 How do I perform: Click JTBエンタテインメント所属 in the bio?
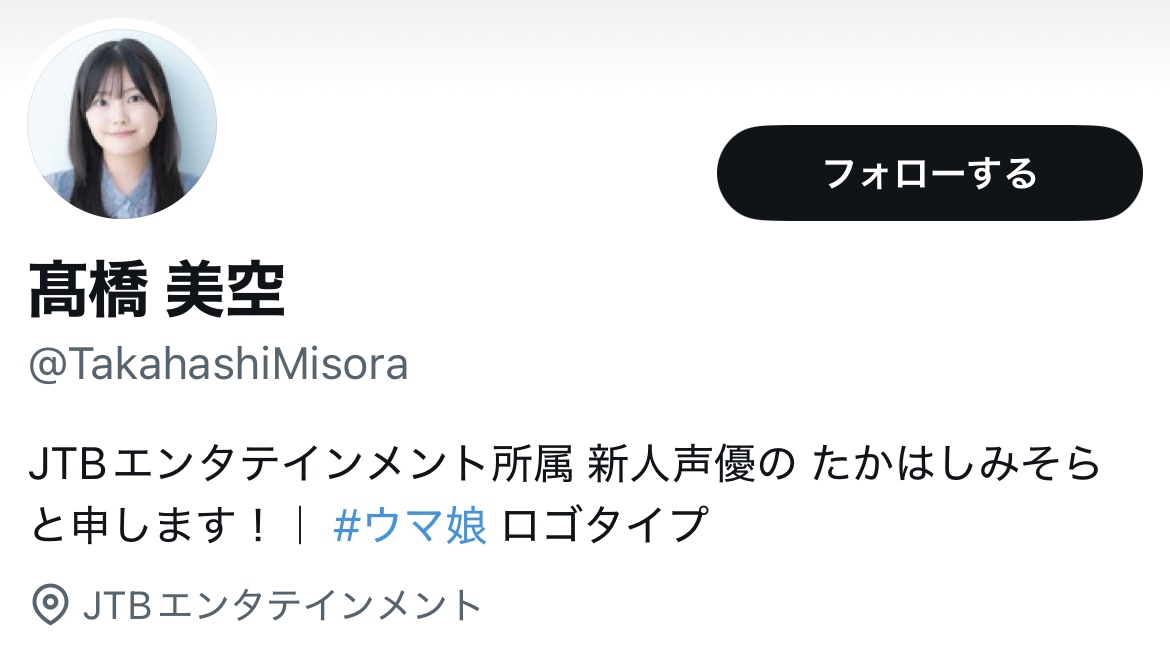[301, 464]
